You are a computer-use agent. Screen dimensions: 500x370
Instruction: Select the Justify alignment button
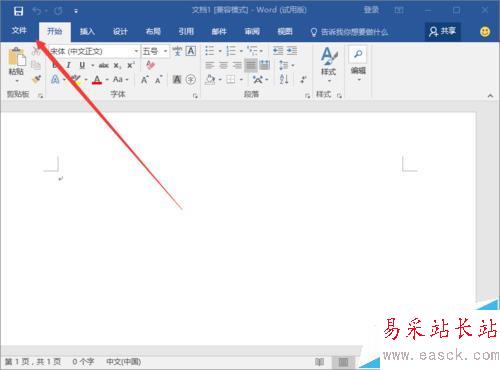point(251,65)
